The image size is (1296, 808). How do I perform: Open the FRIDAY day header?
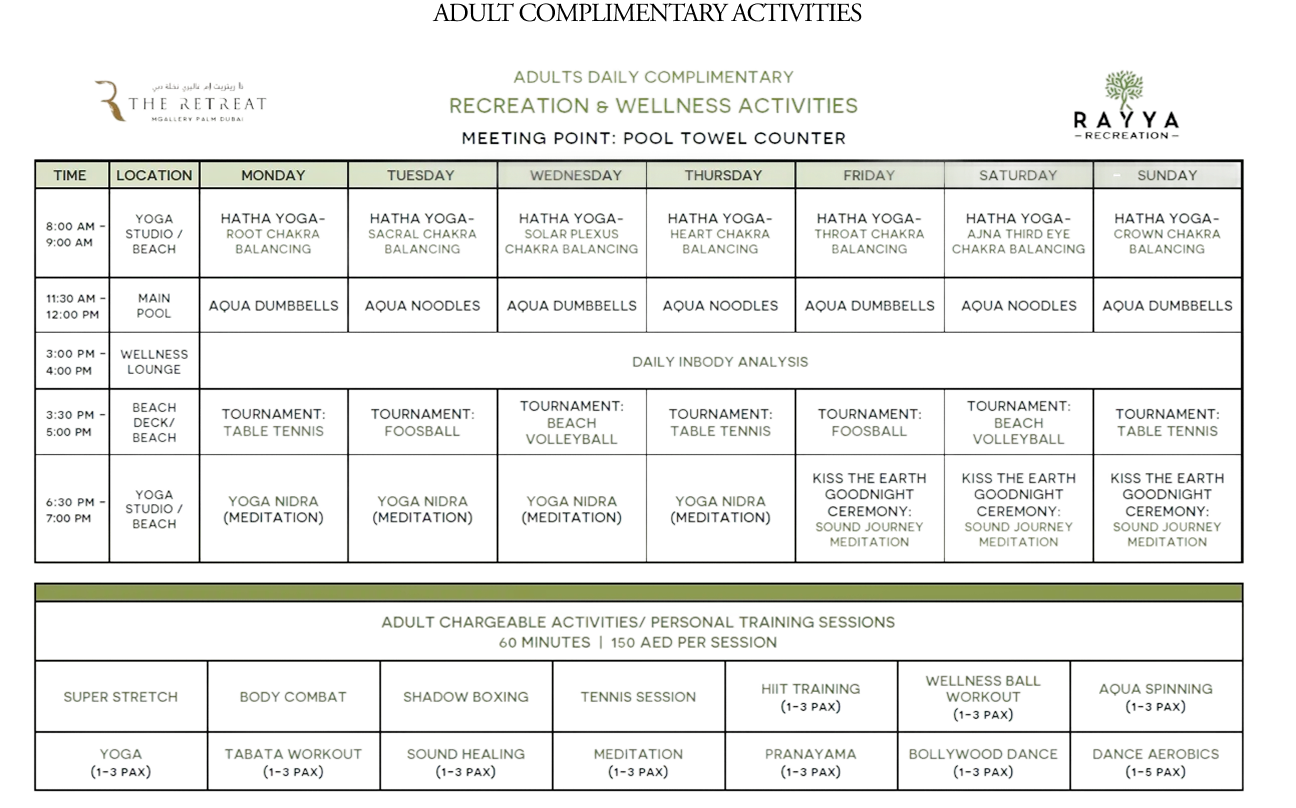(x=868, y=174)
